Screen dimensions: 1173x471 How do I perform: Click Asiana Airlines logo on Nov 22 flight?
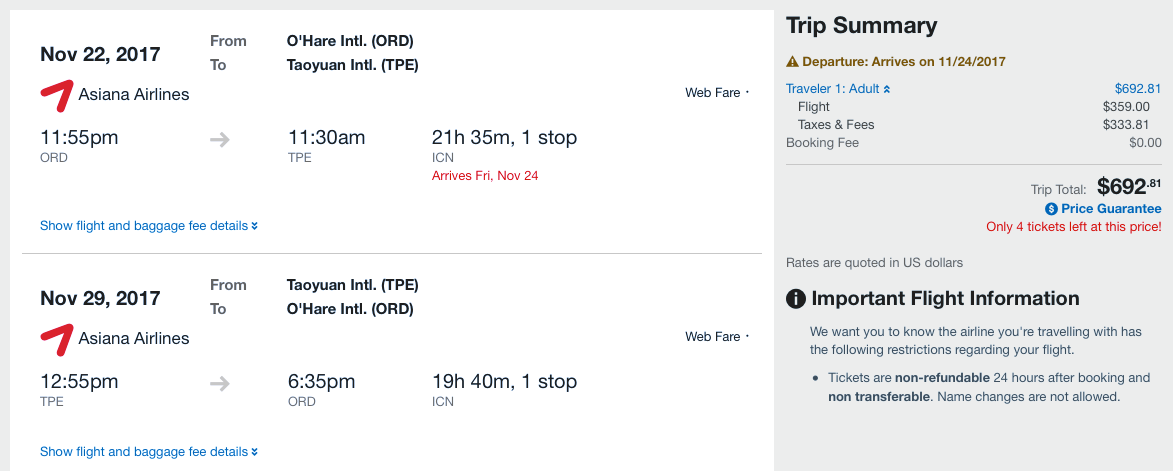[x=57, y=94]
